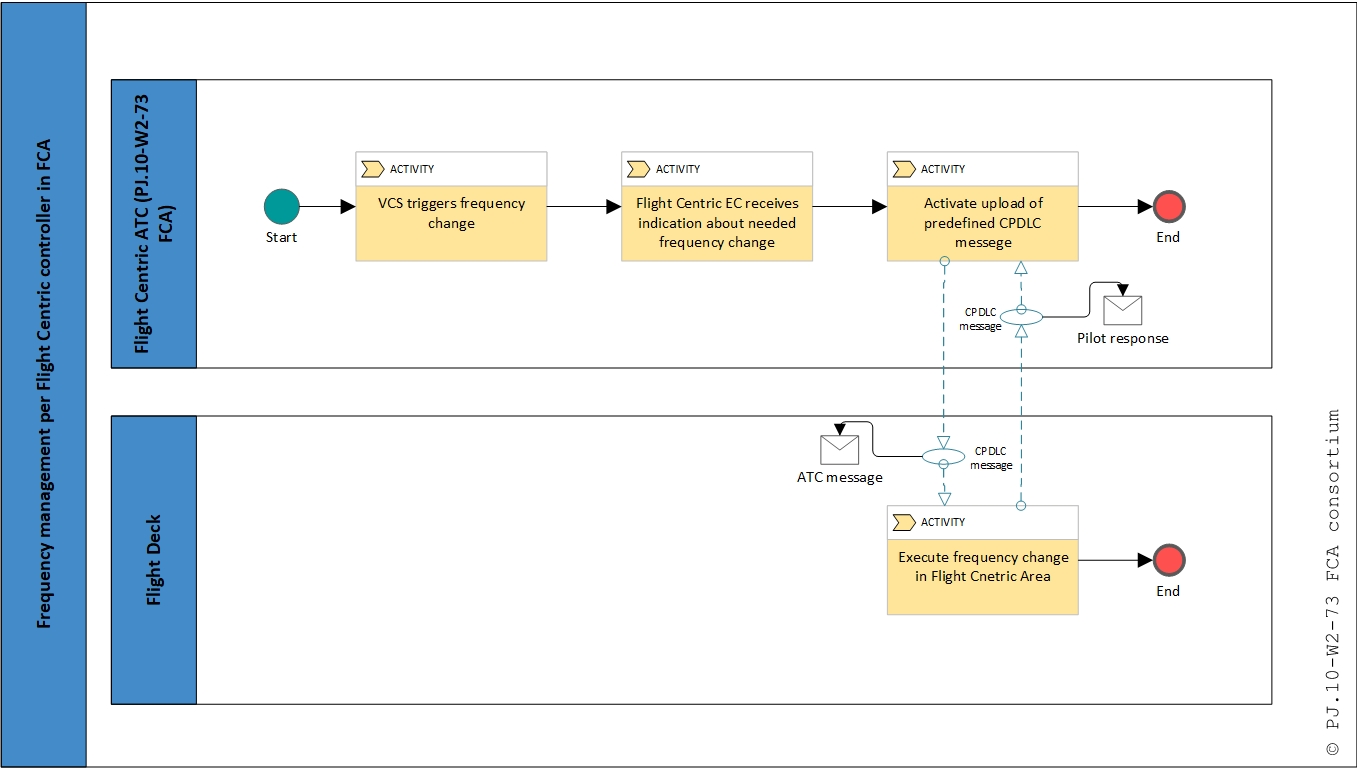Click the green Start event circle
The height and width of the screenshot is (768, 1357).
pyautogui.click(x=281, y=207)
